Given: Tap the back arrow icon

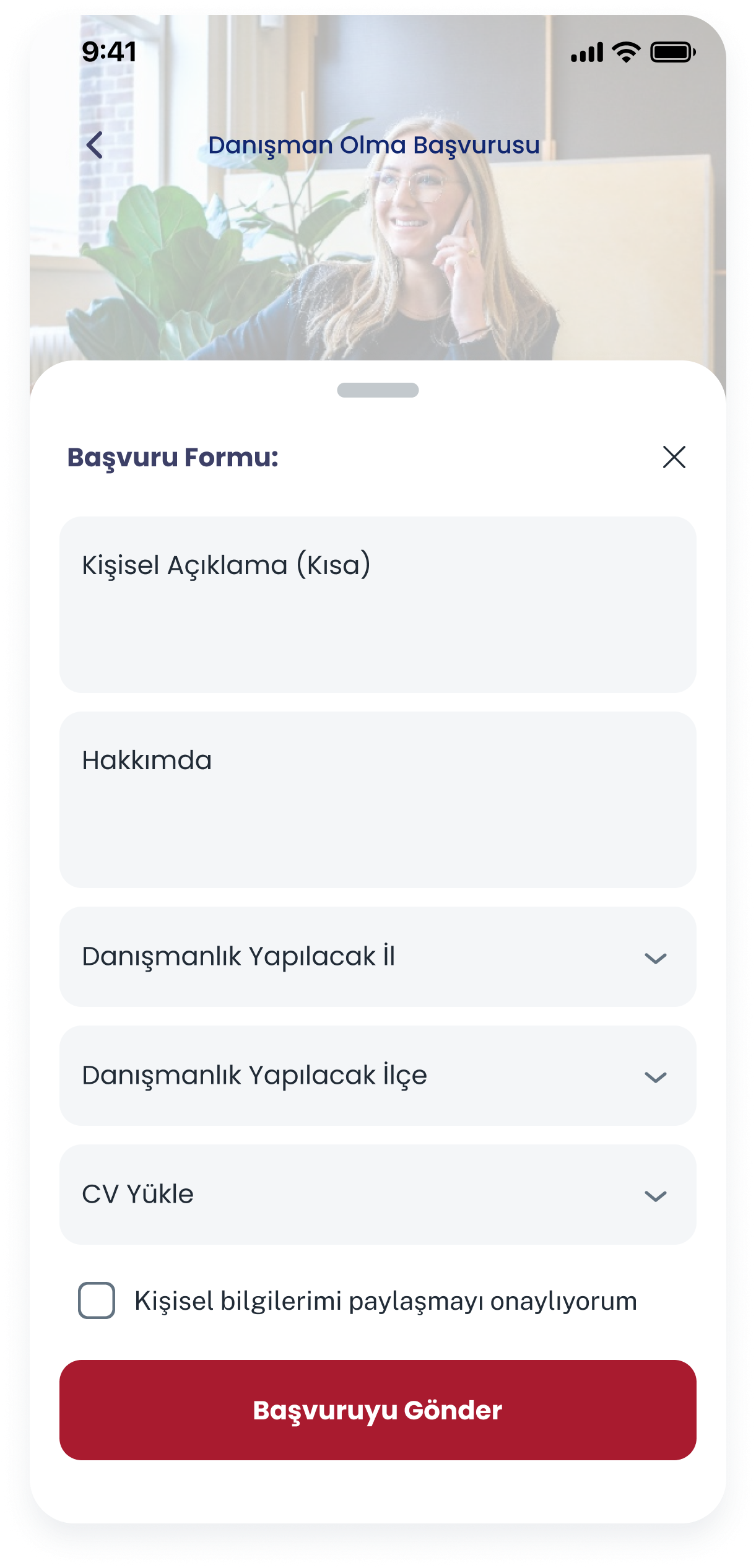Looking at the screenshot, I should point(95,146).
